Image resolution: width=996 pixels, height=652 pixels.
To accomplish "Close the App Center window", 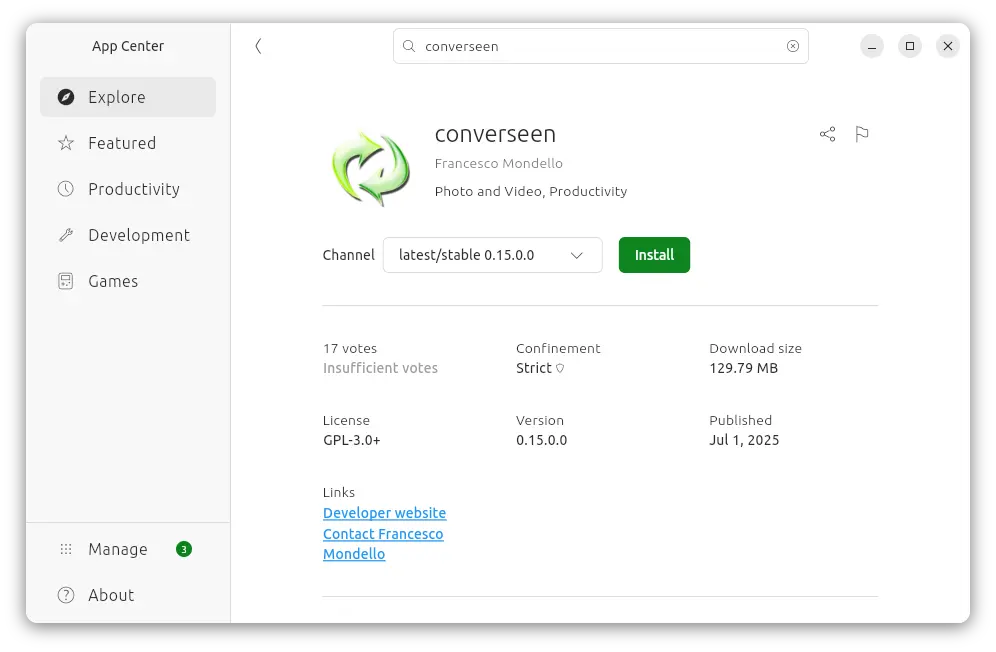I will [948, 46].
